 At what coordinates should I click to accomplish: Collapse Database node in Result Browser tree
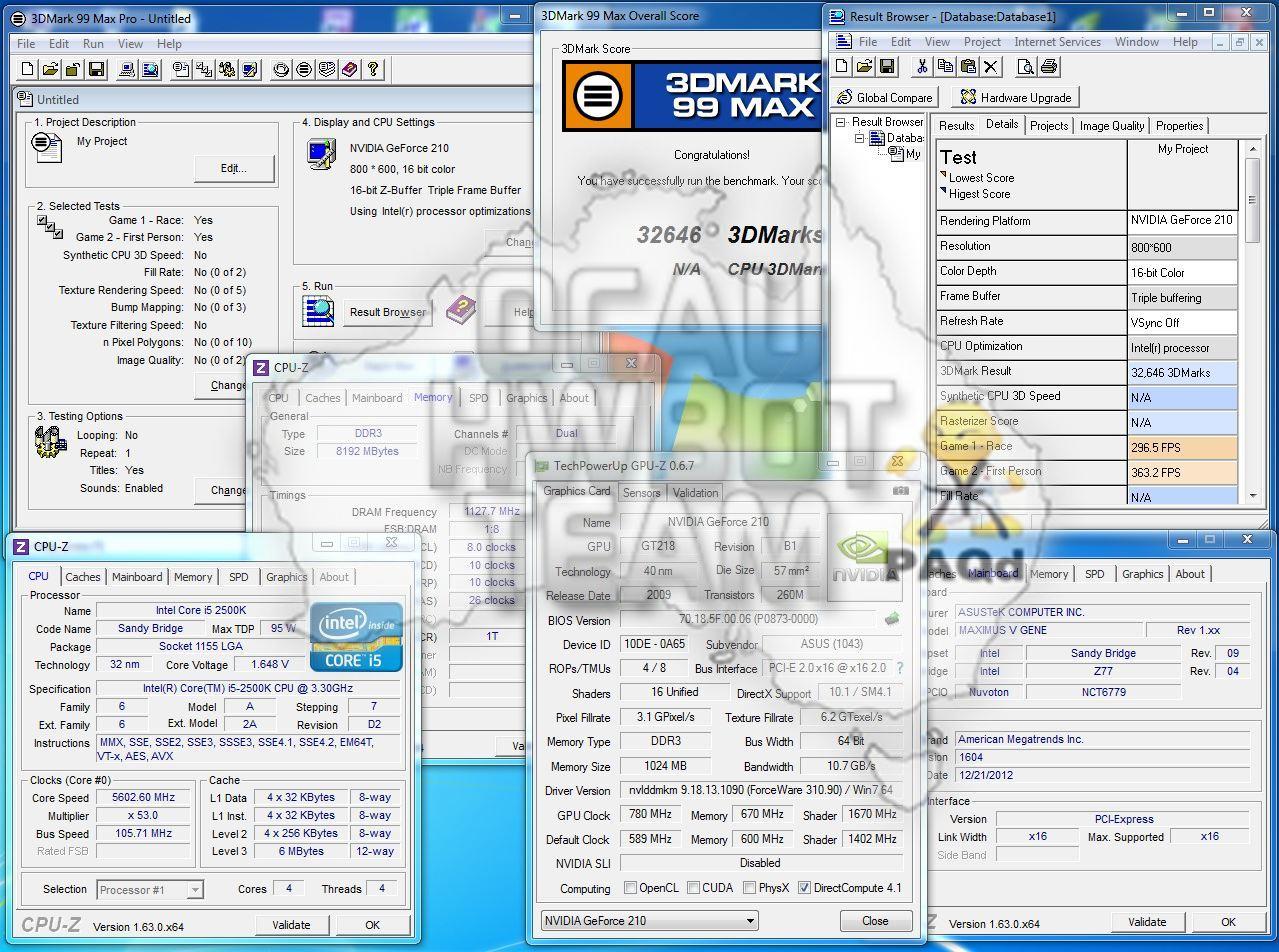[x=859, y=138]
